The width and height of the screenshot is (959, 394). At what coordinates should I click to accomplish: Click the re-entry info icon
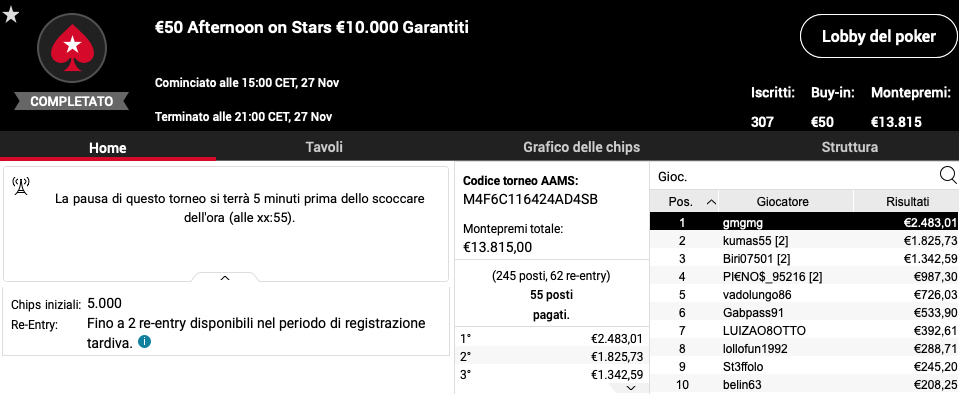coord(144,342)
